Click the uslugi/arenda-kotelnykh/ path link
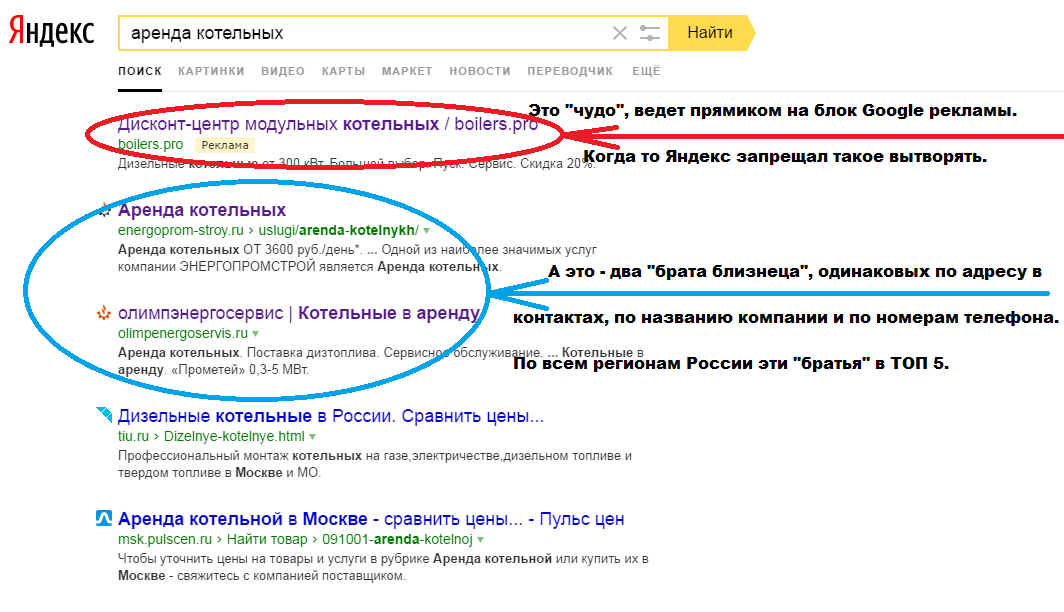Screen dimensions: 1064x612 pos(339,231)
